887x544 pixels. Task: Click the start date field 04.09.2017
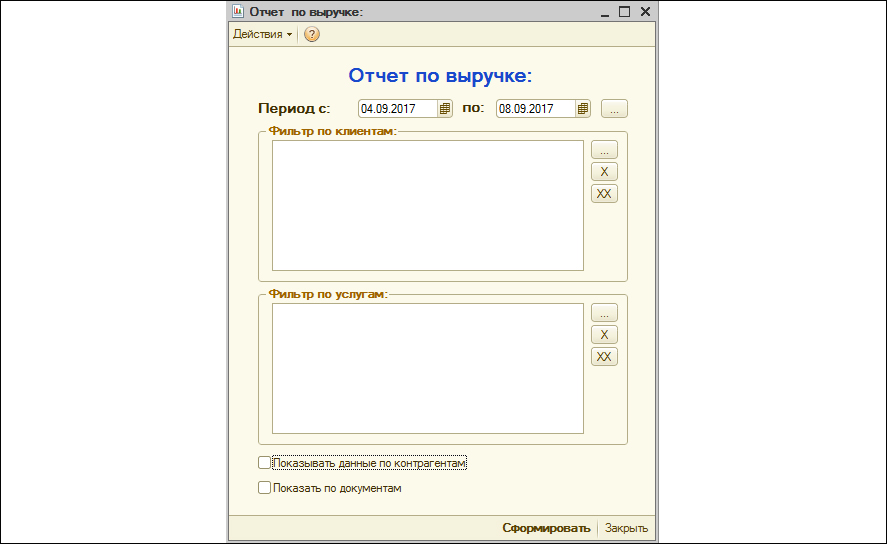tap(398, 108)
